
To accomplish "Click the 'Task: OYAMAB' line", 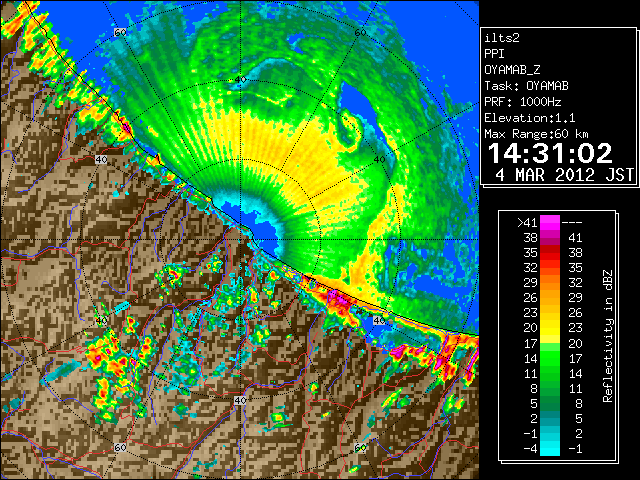I will tap(526, 86).
